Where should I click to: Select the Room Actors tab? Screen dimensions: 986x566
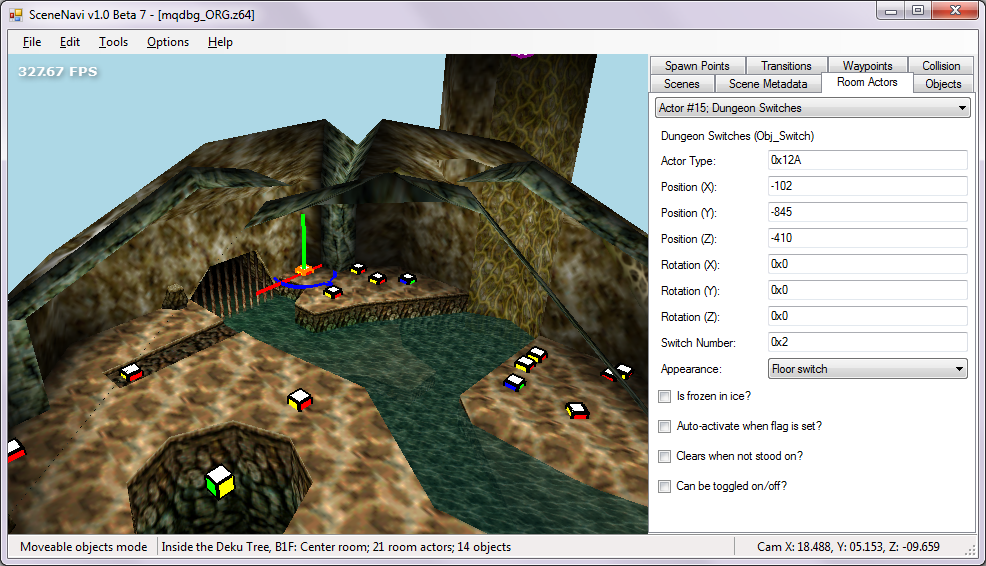pos(867,82)
